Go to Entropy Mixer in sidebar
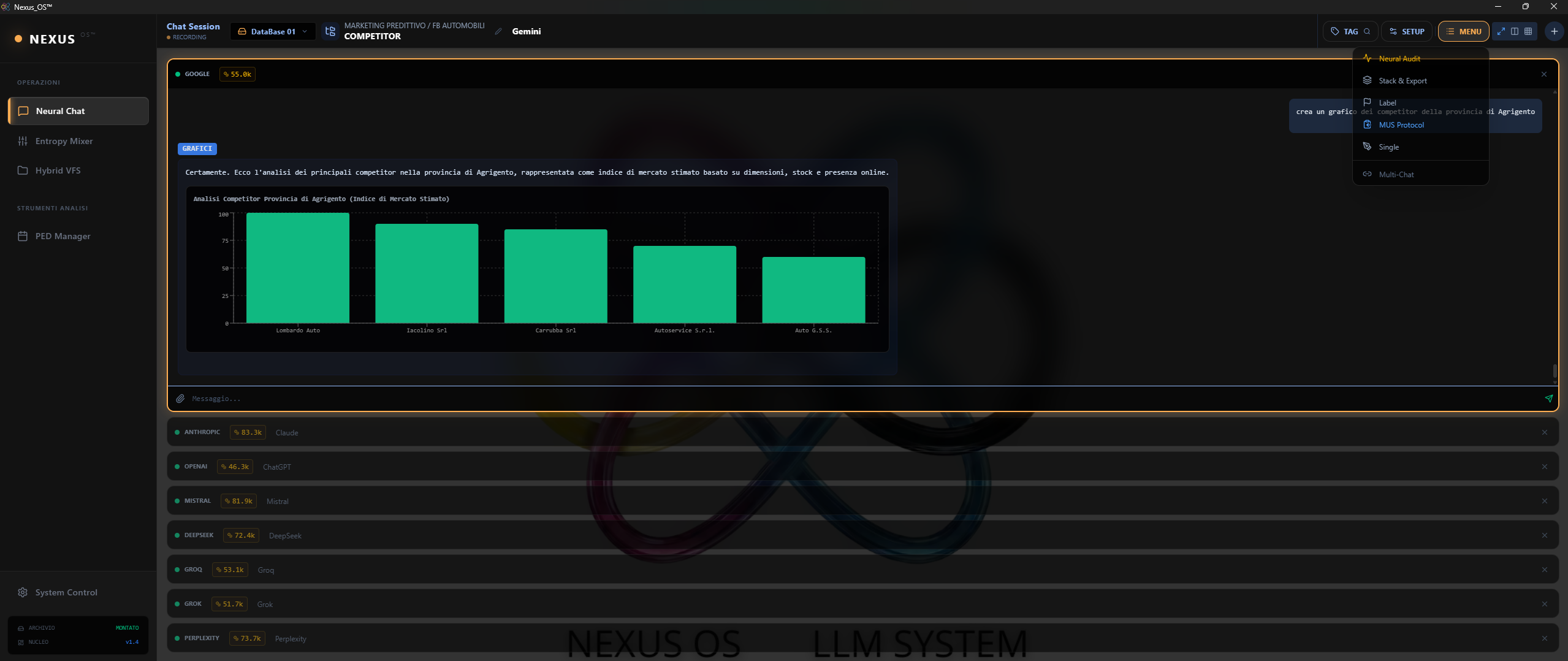 (78, 141)
